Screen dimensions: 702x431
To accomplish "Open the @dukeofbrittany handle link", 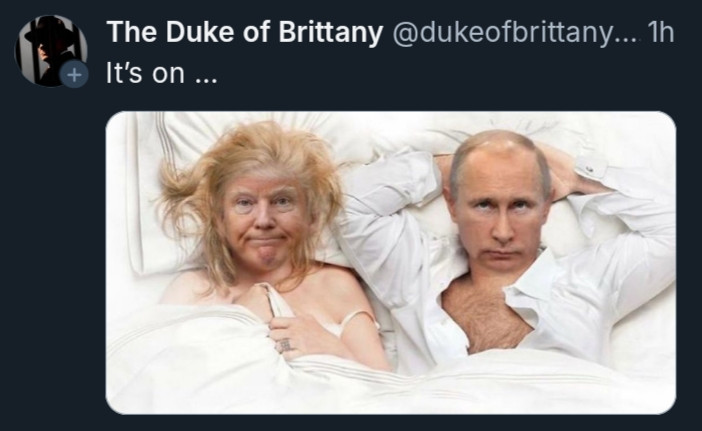I will pyautogui.click(x=516, y=33).
